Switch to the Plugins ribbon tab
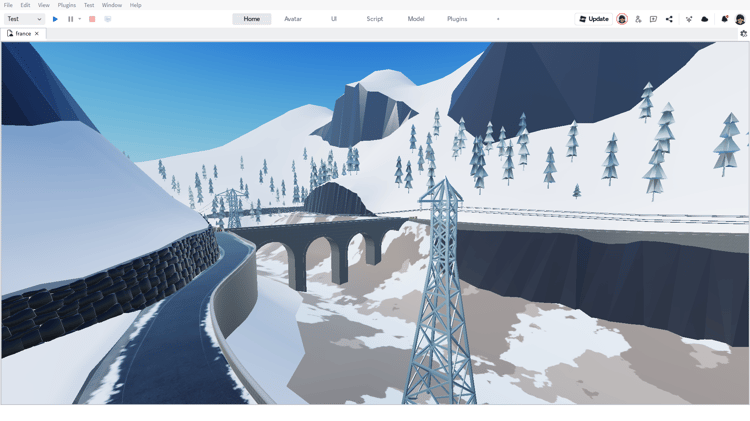Viewport: 750px width, 421px height. point(457,19)
